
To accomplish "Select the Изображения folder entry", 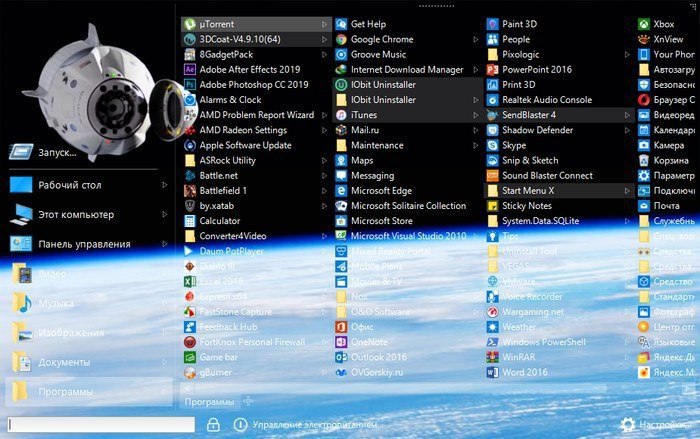I will click(89, 332).
